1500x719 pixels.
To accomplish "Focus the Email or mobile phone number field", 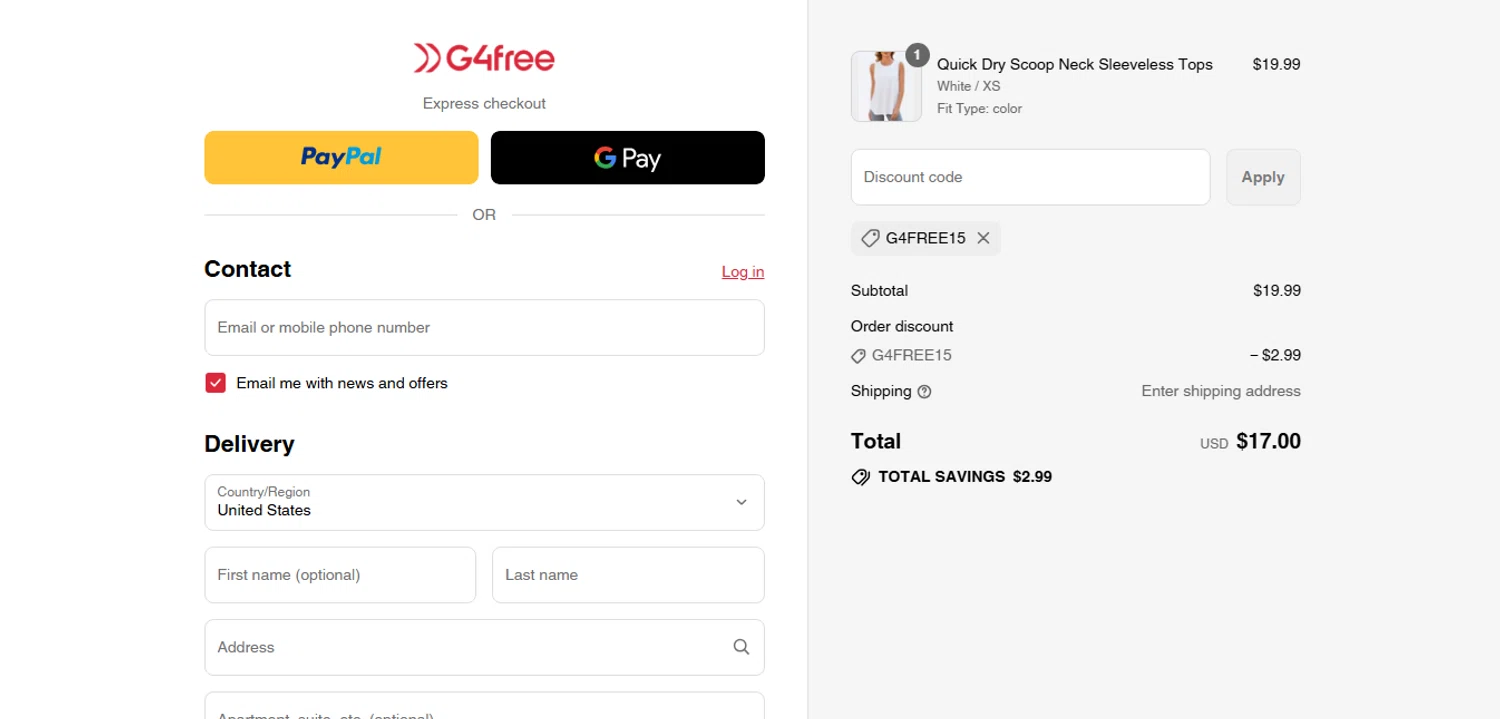I will [484, 327].
